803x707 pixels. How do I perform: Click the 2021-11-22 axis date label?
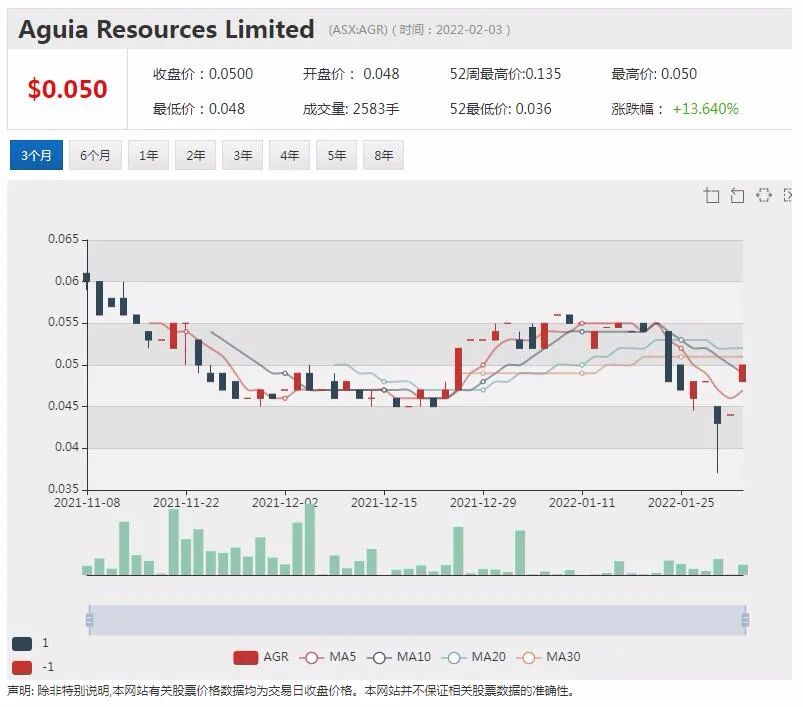[186, 503]
